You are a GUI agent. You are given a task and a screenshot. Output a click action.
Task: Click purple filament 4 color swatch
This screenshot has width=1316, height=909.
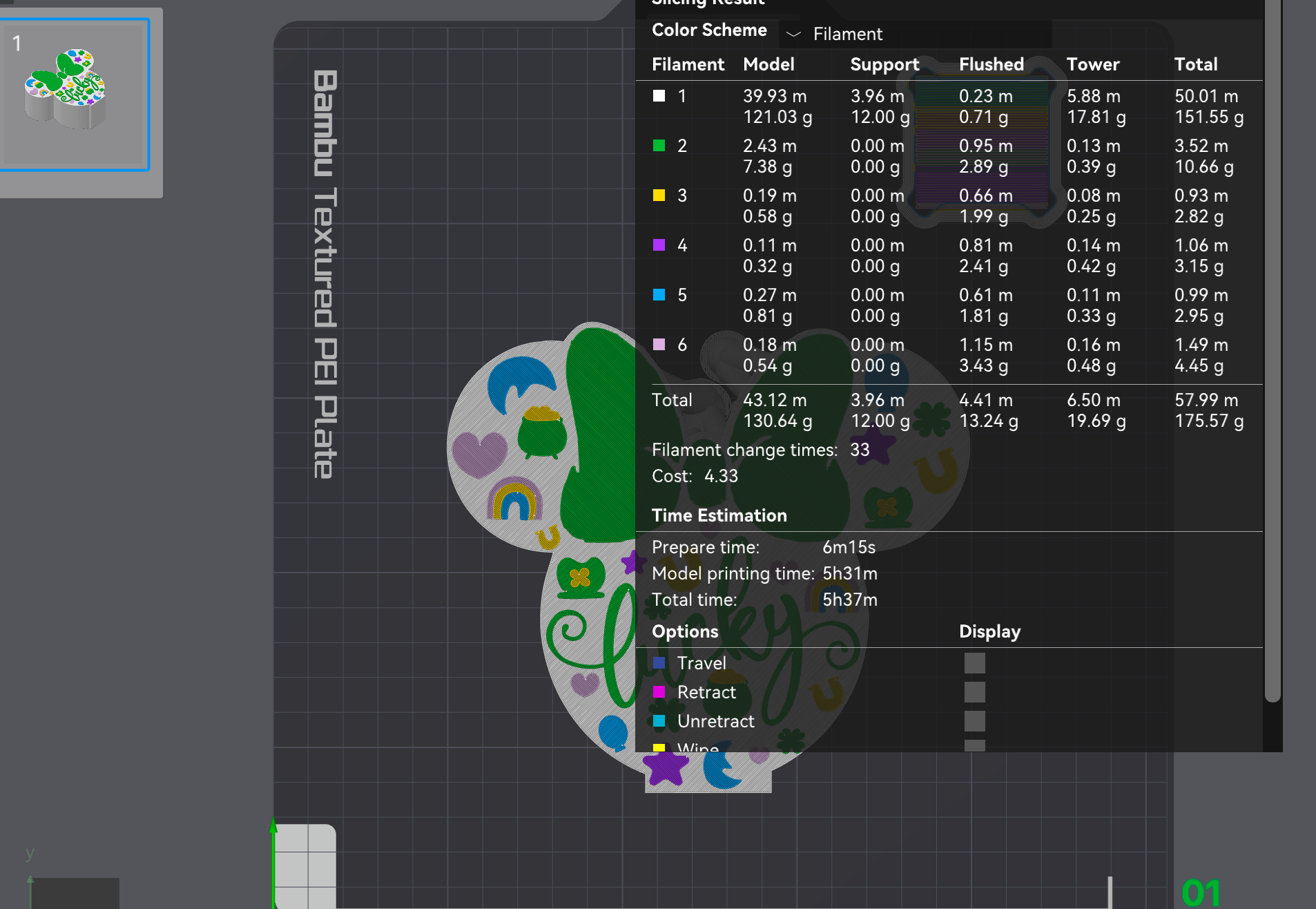coord(659,245)
